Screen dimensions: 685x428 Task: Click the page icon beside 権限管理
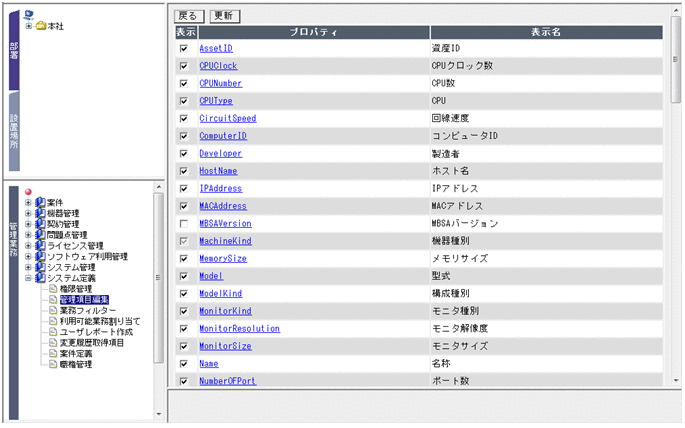[x=53, y=289]
